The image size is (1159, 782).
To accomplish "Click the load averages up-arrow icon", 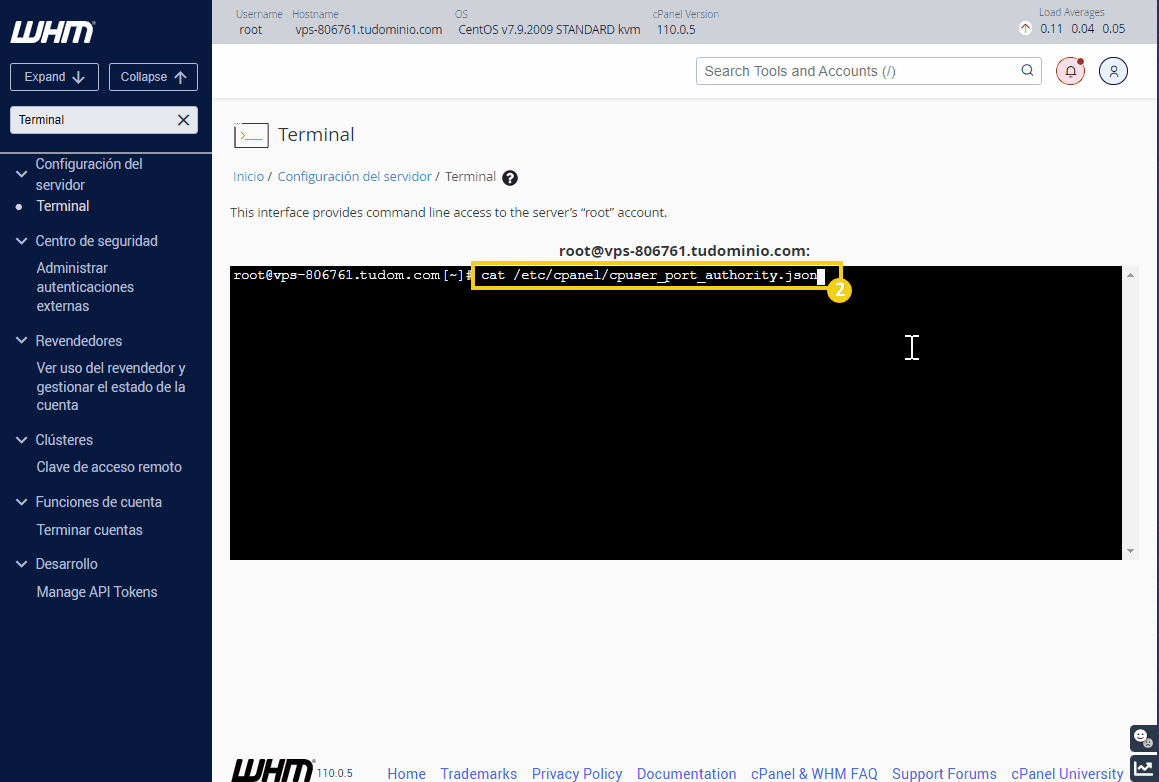I will (1025, 29).
